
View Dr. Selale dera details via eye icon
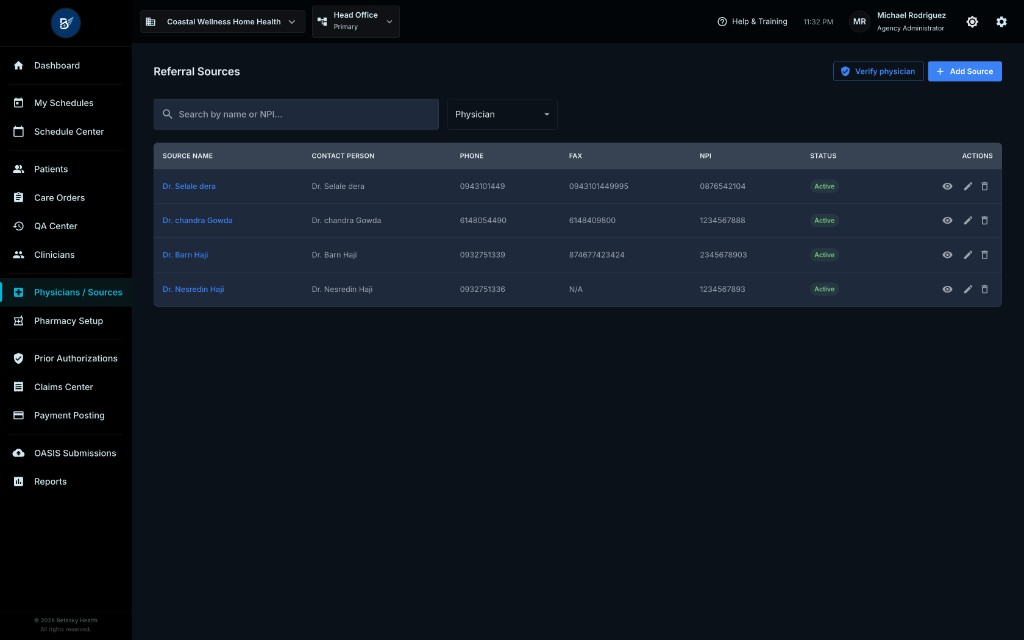(x=947, y=186)
